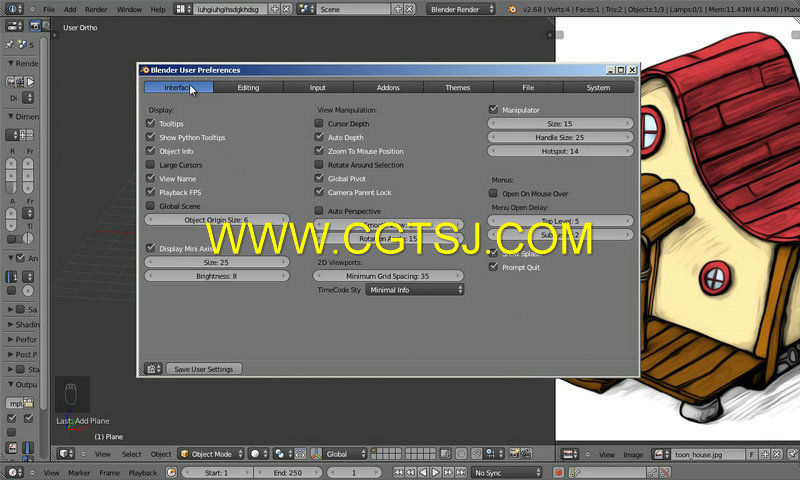Toggle the layer lock-to-scene icon

click(x=445, y=454)
